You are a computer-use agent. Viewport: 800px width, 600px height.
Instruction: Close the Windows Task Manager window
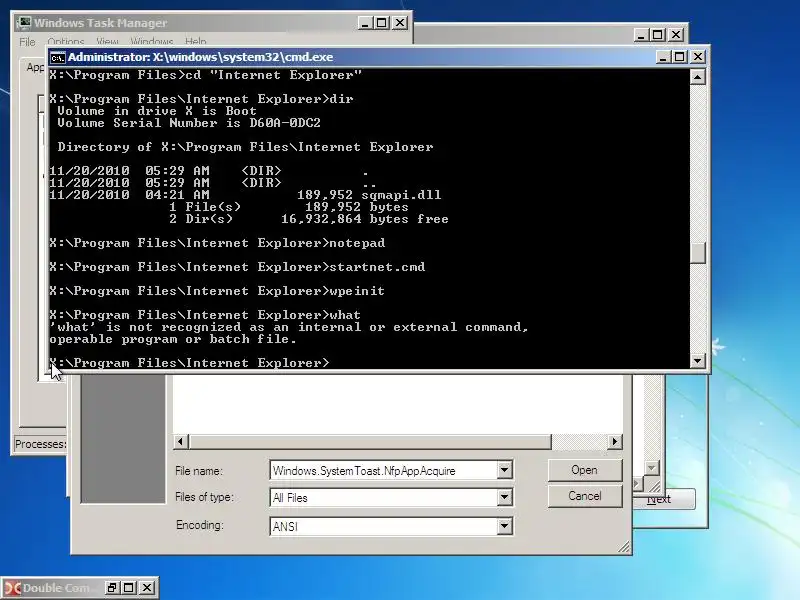click(x=400, y=23)
